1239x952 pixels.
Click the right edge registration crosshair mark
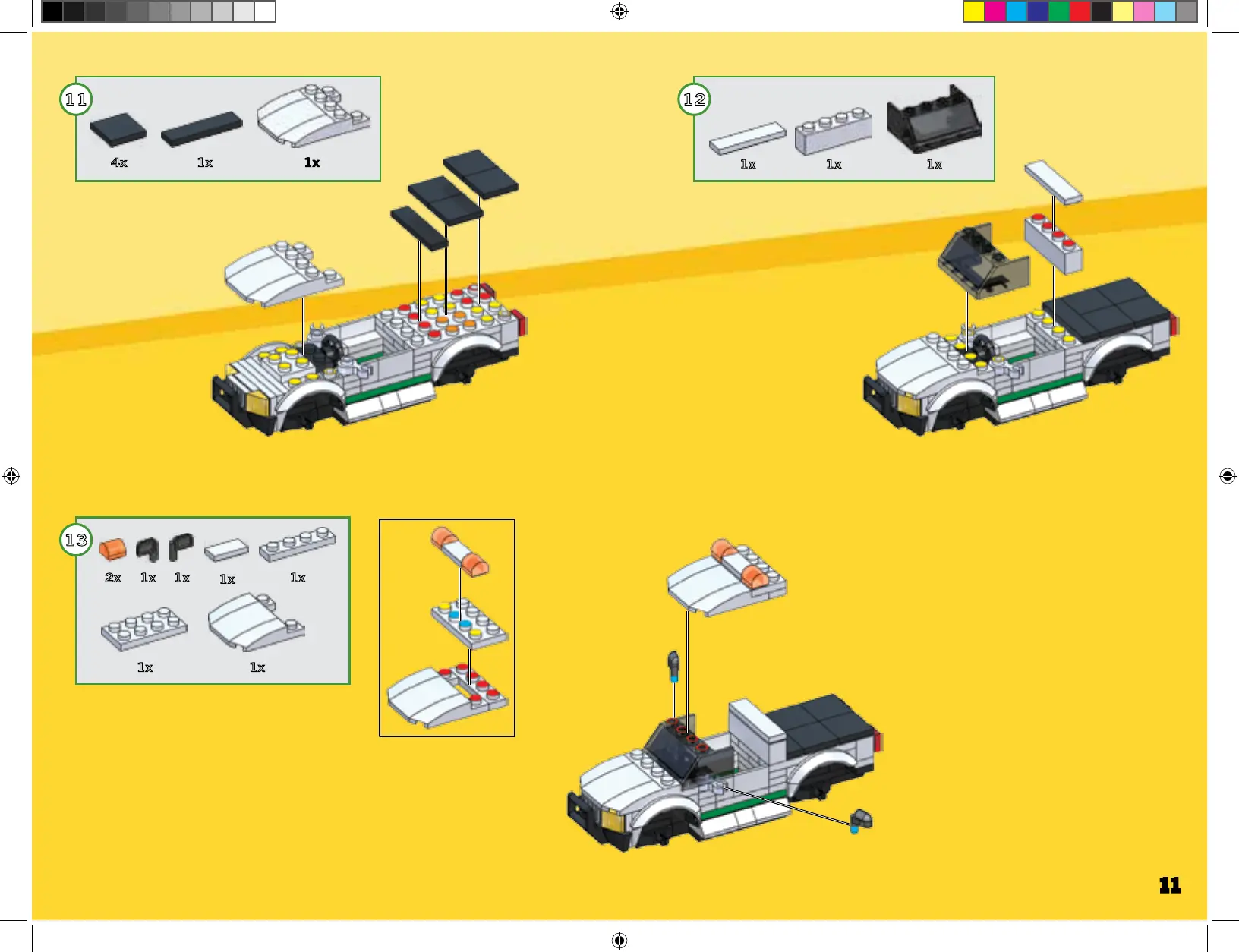(x=1227, y=476)
